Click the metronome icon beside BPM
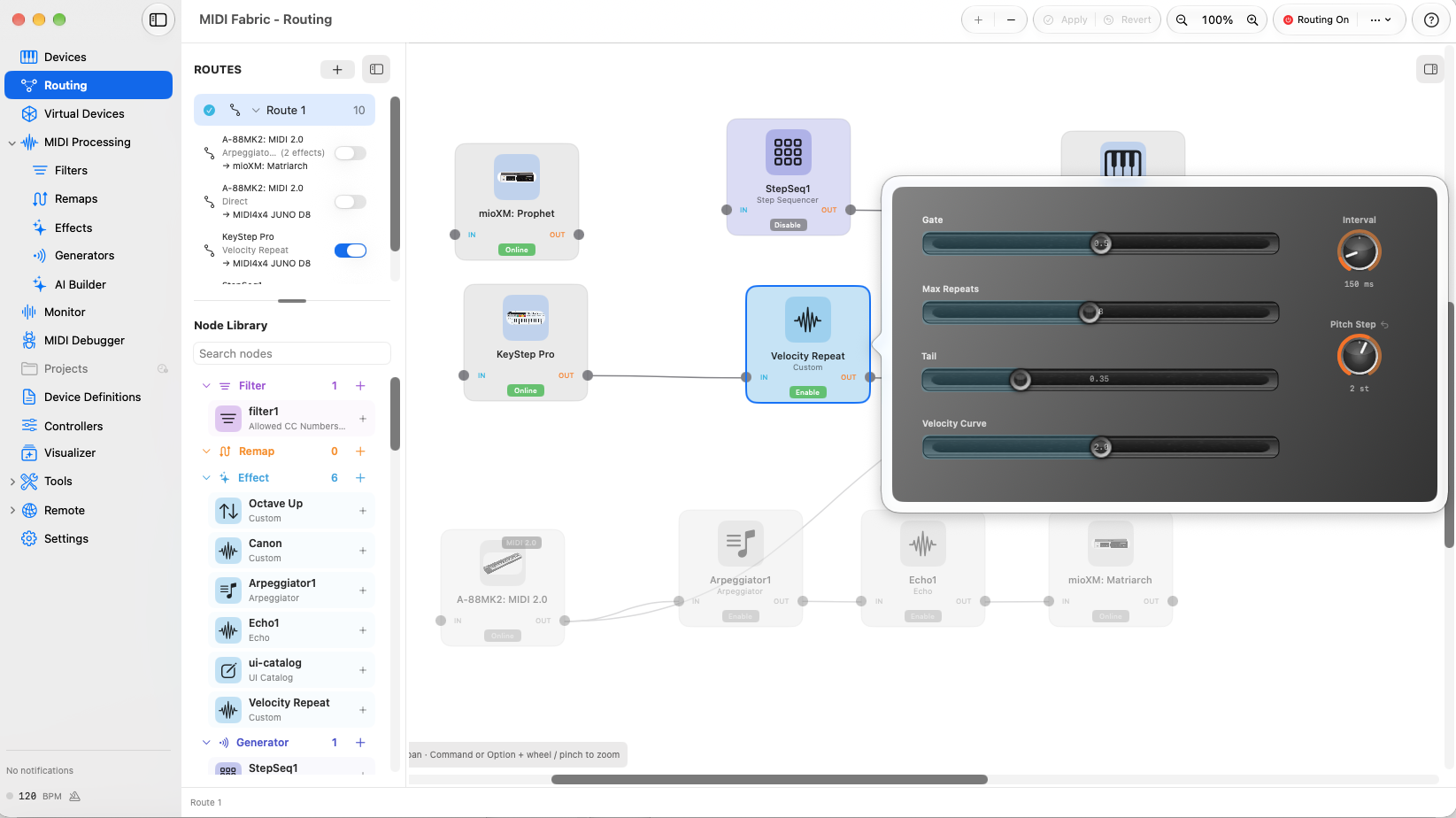Image resolution: width=1456 pixels, height=818 pixels. (x=74, y=796)
